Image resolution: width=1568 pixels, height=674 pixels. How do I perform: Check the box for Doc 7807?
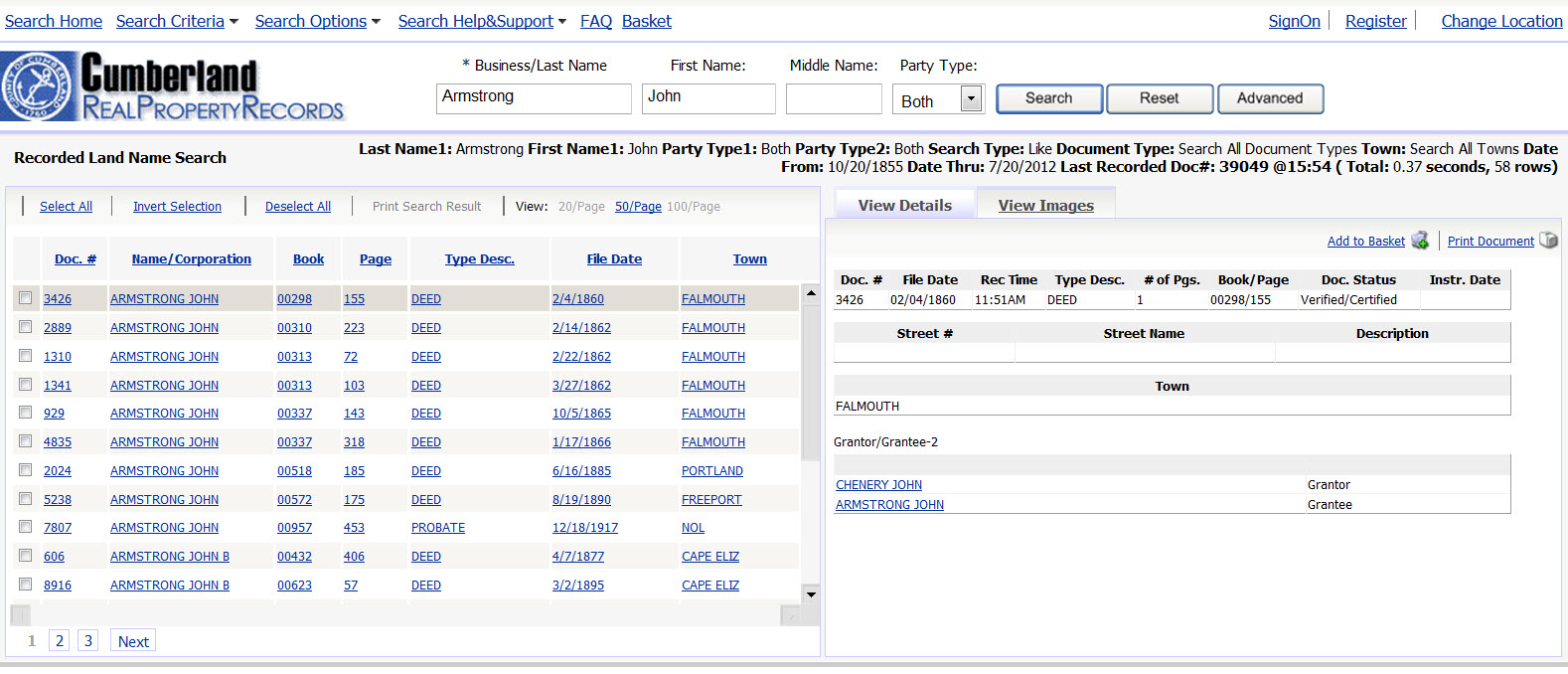[26, 527]
